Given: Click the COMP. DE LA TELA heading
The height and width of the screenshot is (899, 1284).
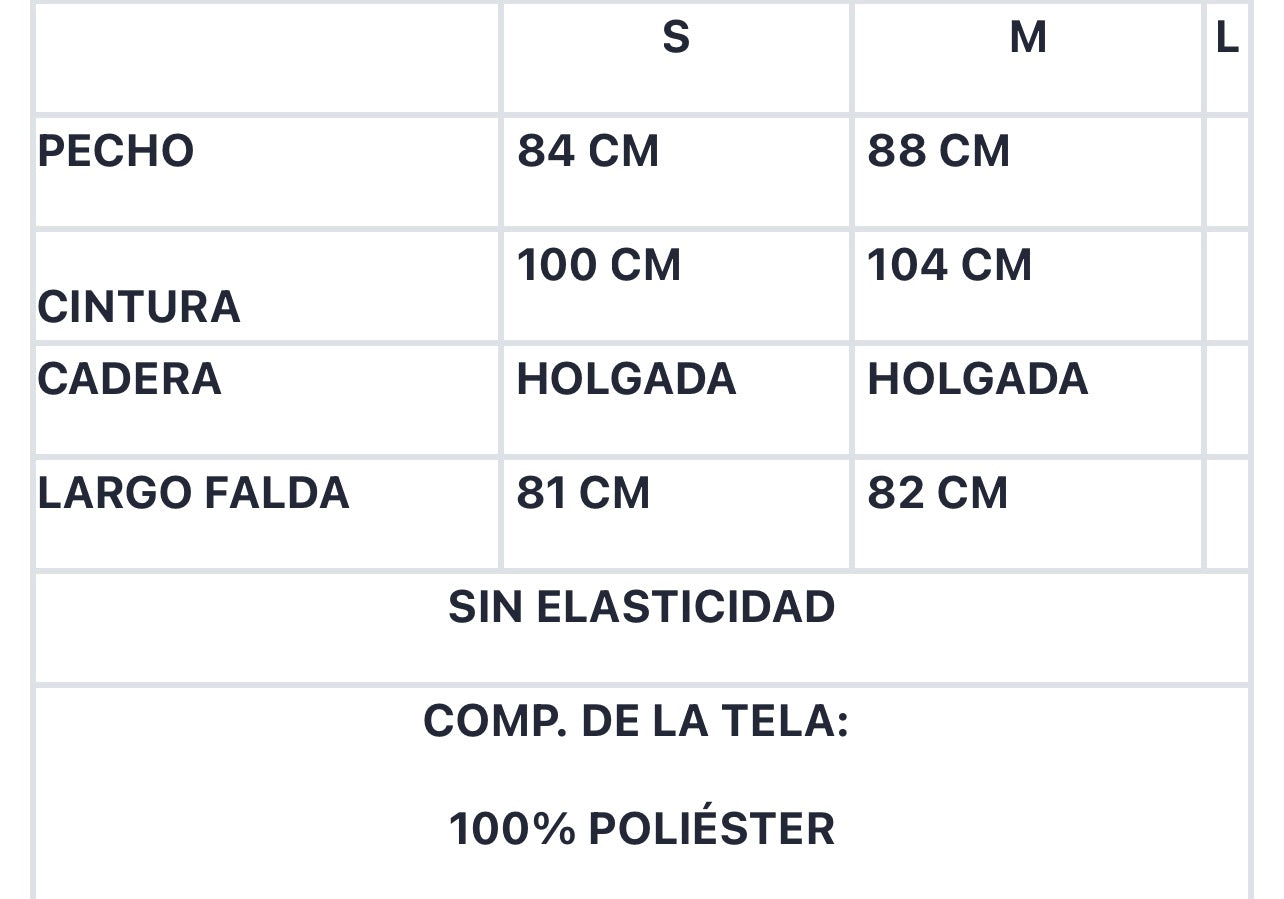Looking at the screenshot, I should click(x=636, y=721).
